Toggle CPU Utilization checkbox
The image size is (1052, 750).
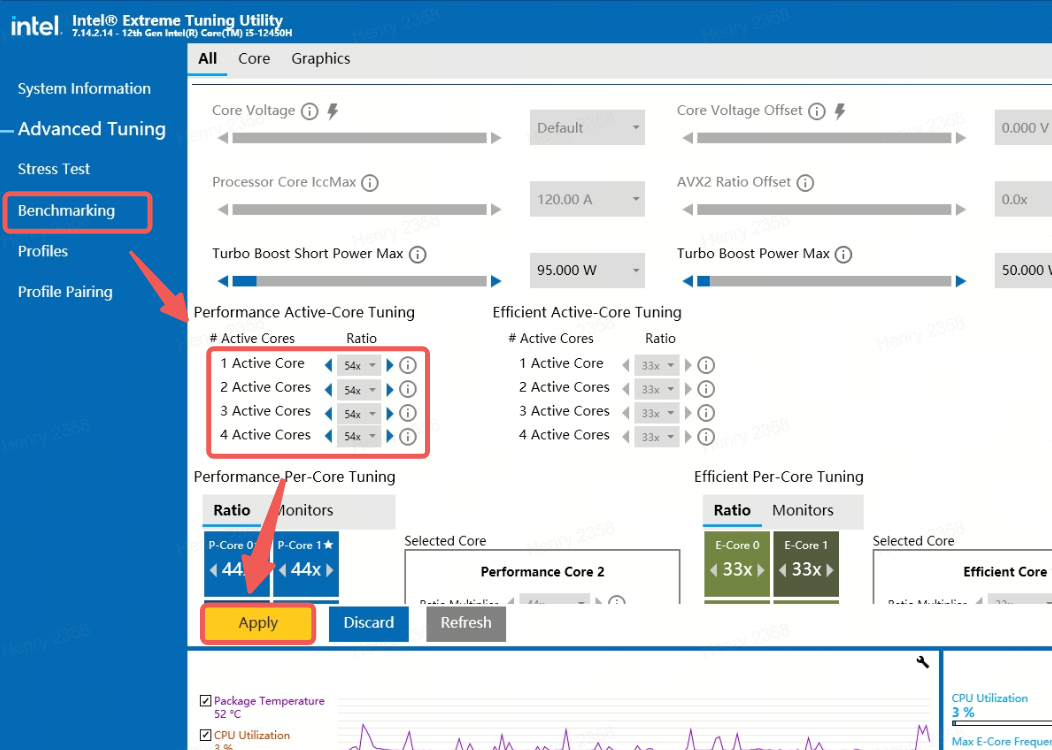(x=206, y=735)
